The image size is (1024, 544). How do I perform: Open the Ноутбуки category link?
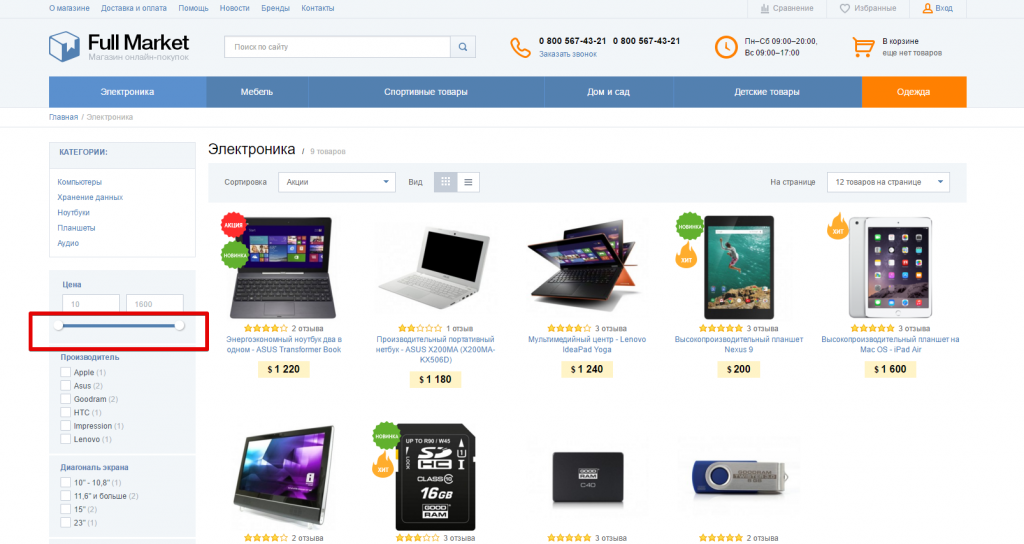tap(73, 213)
